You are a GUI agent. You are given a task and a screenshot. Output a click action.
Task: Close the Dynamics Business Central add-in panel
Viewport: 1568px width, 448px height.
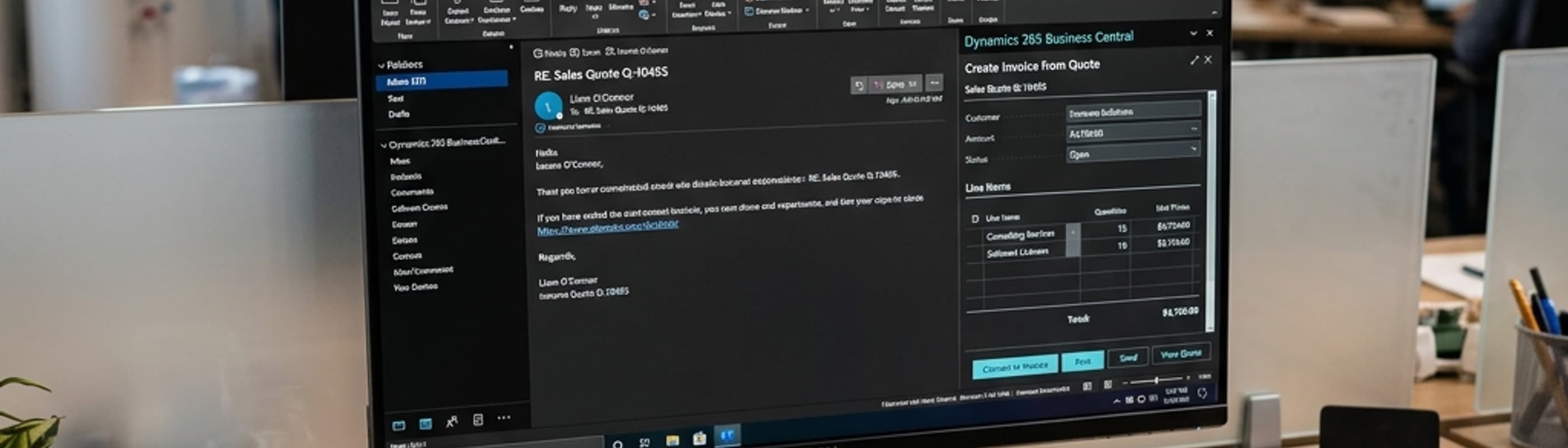(1210, 33)
